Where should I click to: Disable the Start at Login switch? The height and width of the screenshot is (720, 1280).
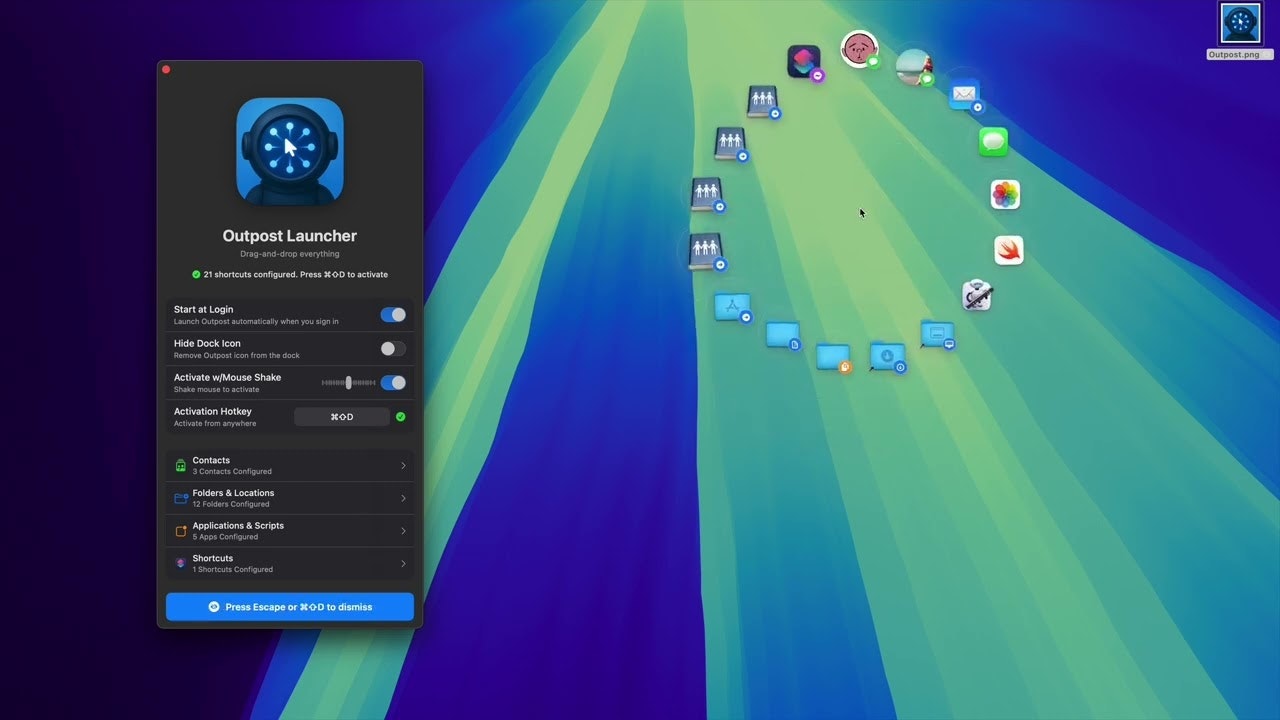click(x=393, y=315)
